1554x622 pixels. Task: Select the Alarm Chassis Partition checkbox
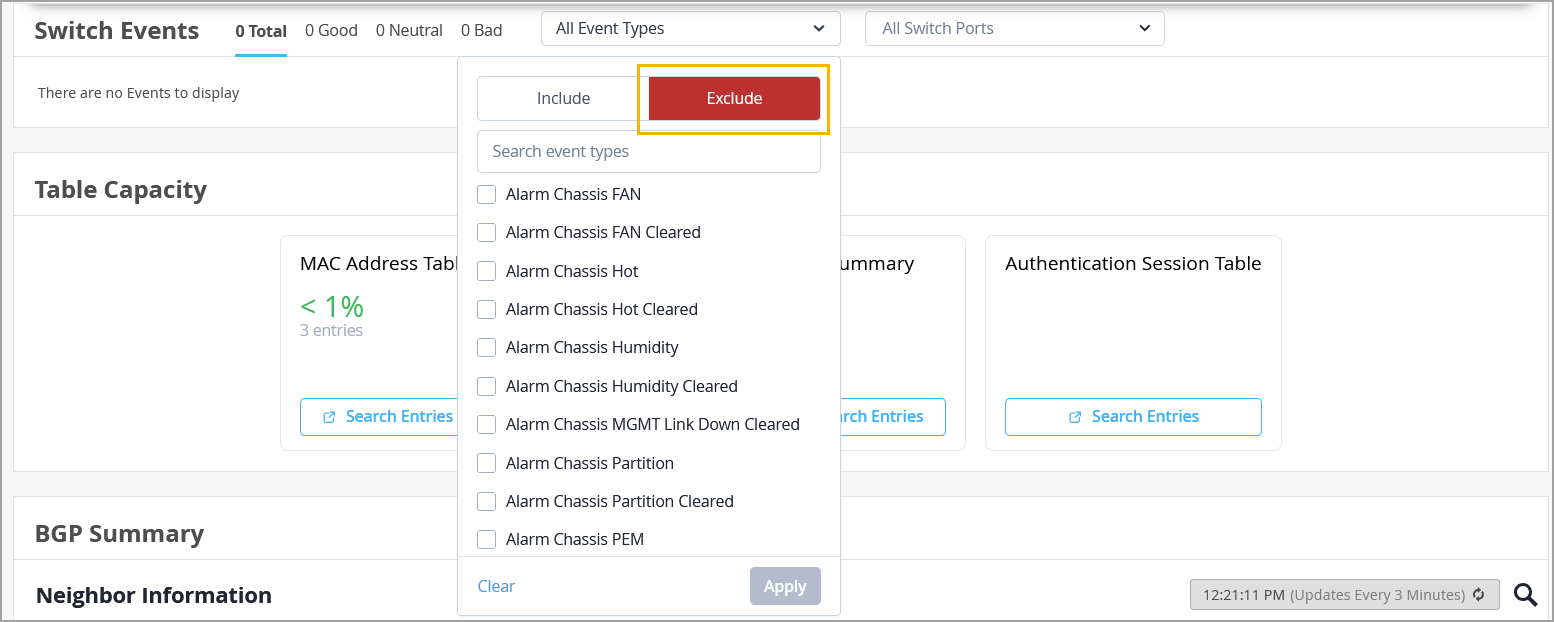coord(487,463)
